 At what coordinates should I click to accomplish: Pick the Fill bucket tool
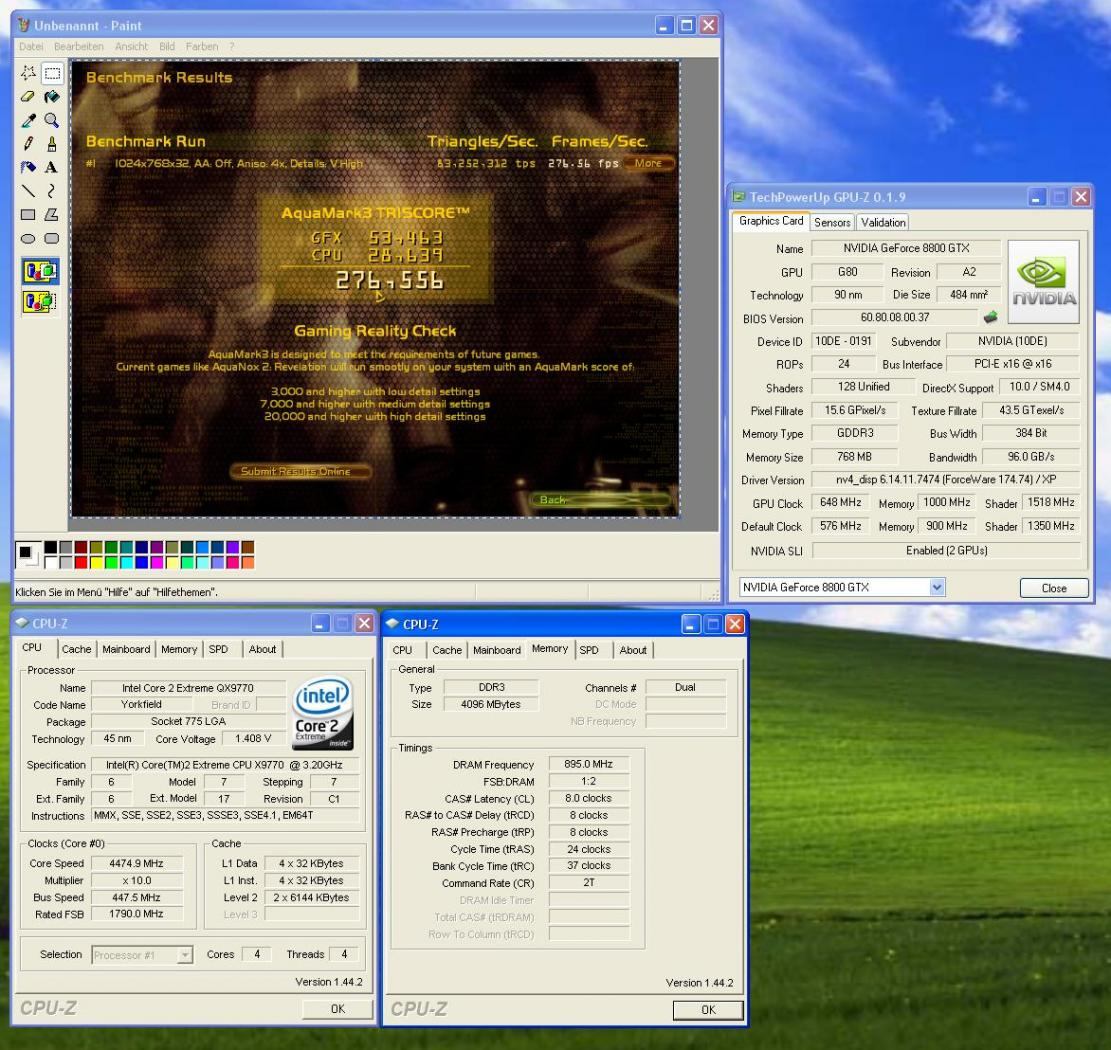(51, 97)
